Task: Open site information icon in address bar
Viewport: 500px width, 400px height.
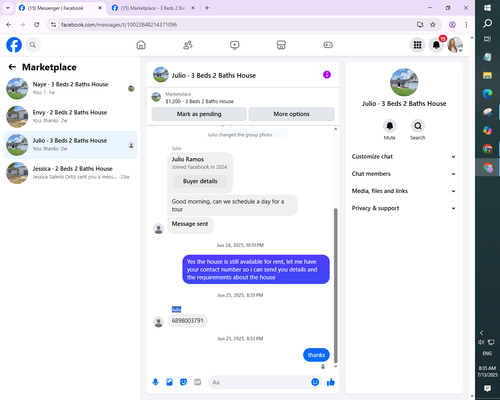Action: [53, 25]
